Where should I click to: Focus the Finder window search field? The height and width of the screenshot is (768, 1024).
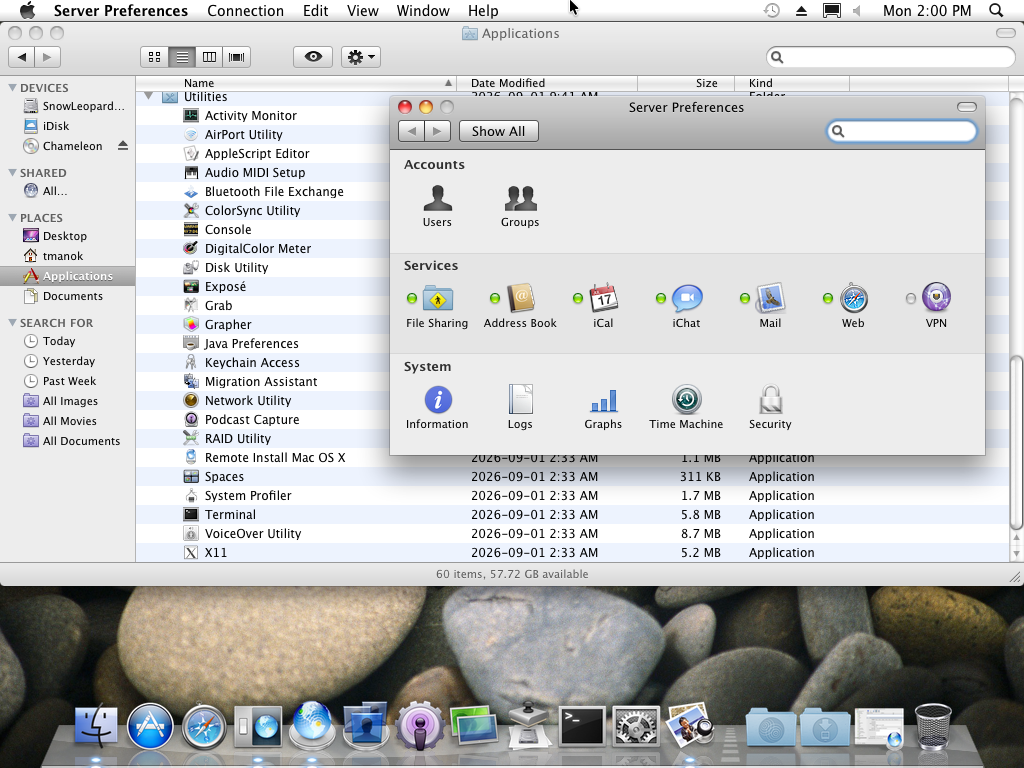pyautogui.click(x=891, y=57)
